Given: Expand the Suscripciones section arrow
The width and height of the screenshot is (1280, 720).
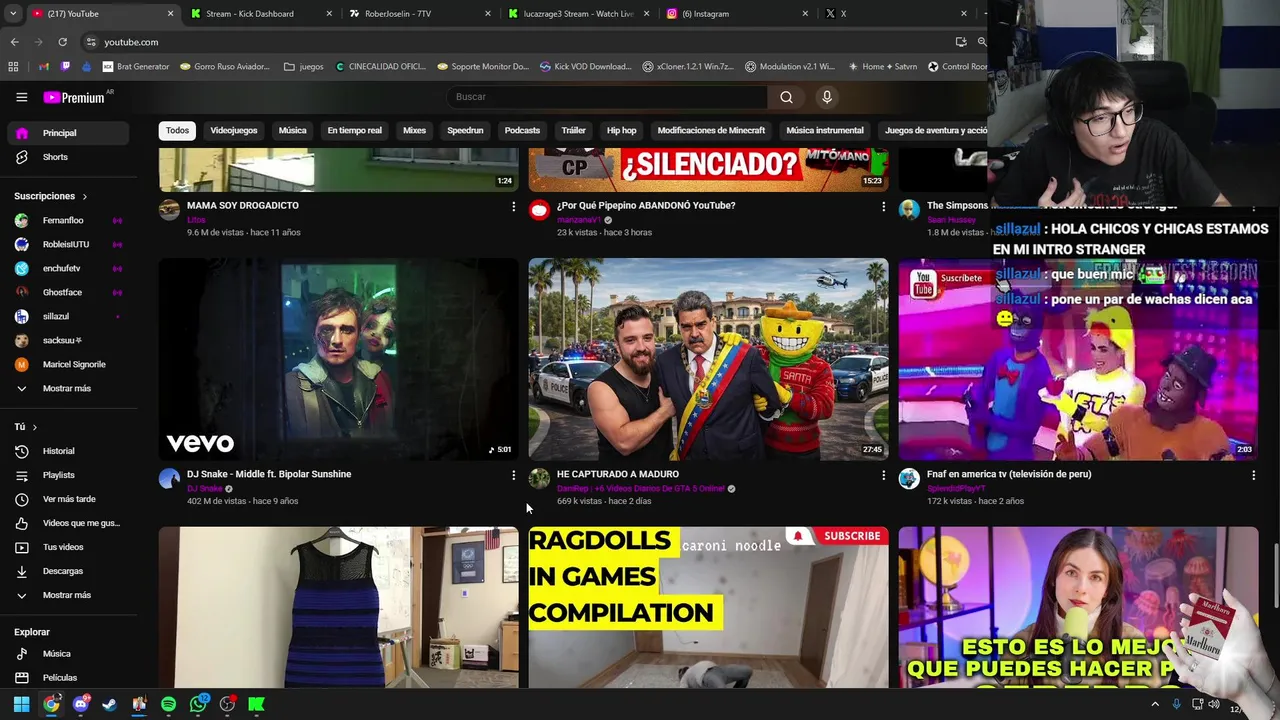Looking at the screenshot, I should click(85, 197).
